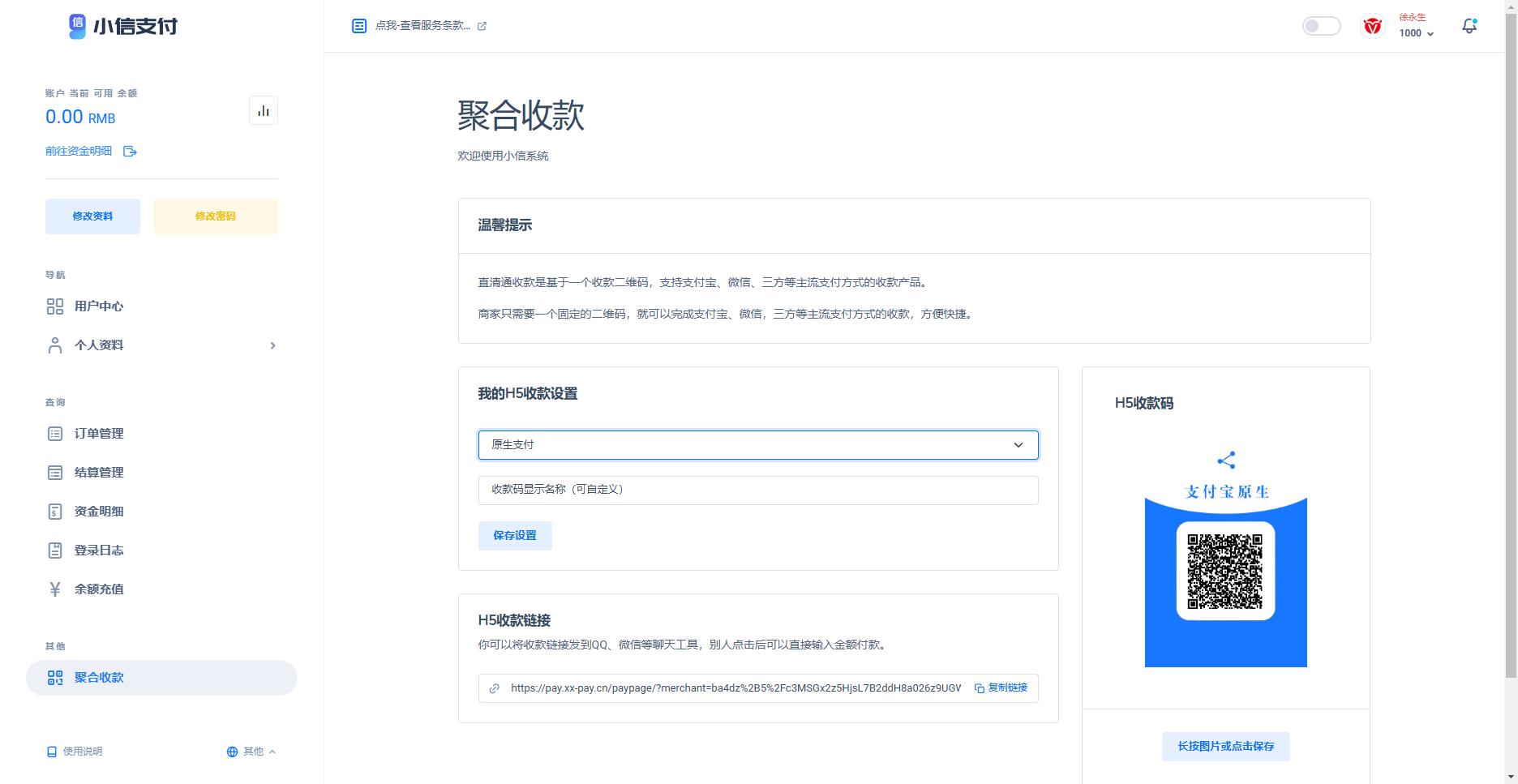Click the 结算管理 sidebar icon
Screen dimensions: 1518x784
55,472
